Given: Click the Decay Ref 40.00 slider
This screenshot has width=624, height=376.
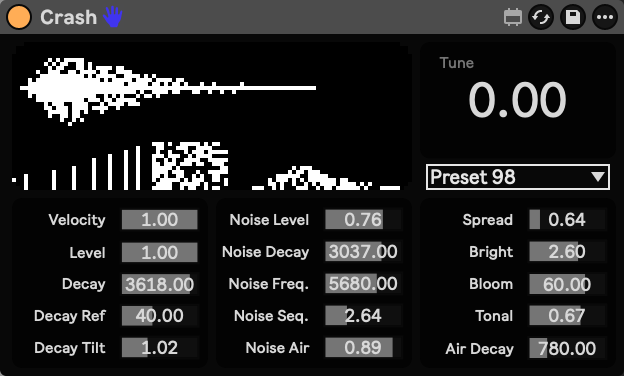Looking at the screenshot, I should coord(160,316).
